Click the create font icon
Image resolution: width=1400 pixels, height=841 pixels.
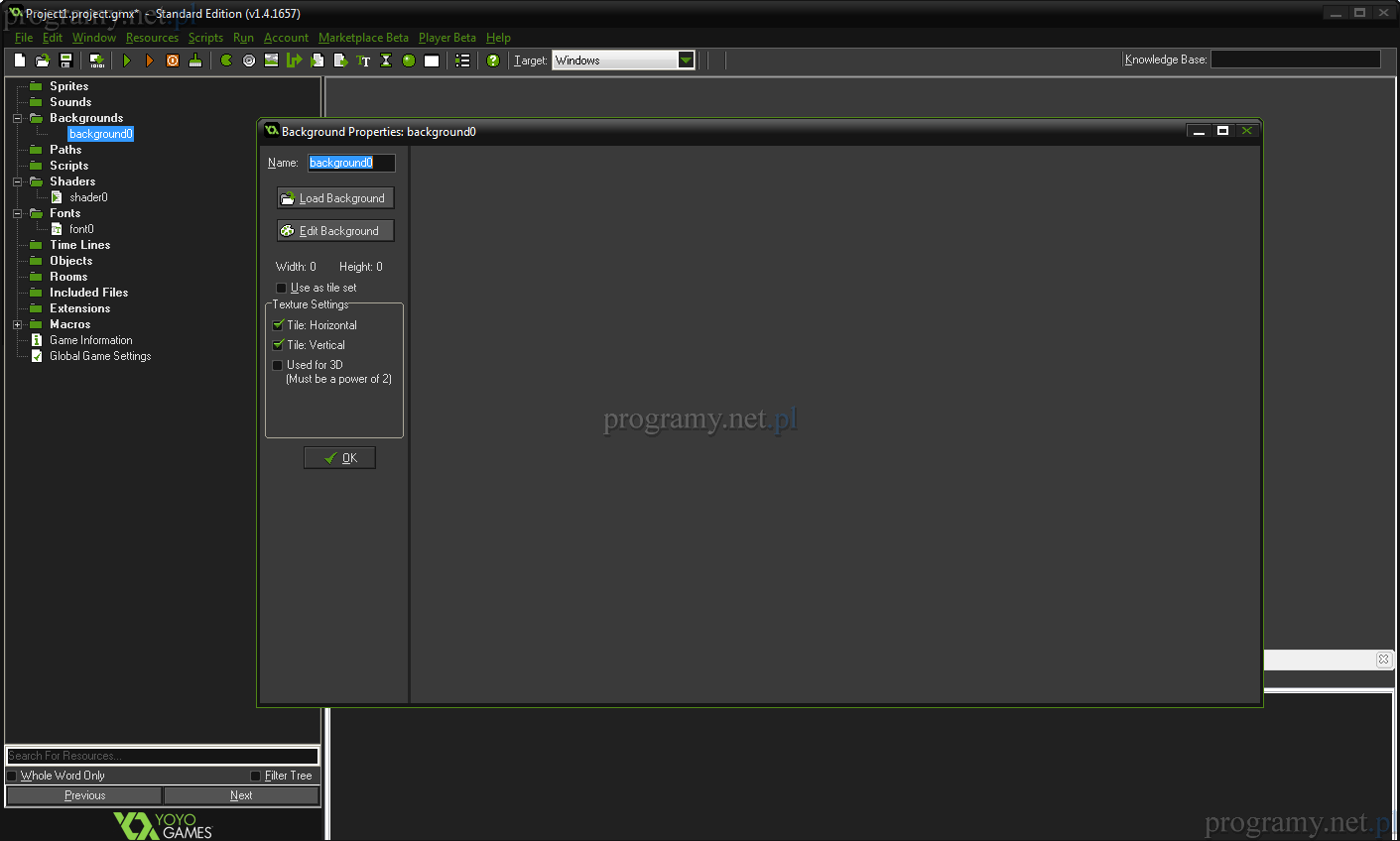(x=363, y=60)
